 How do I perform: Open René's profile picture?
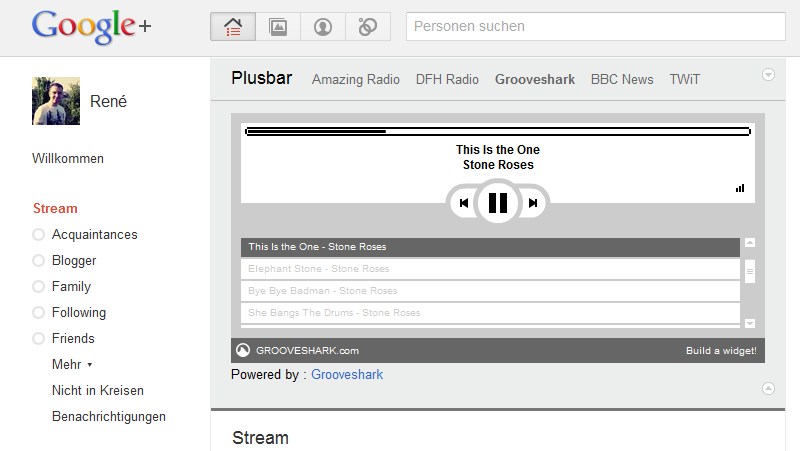click(56, 101)
